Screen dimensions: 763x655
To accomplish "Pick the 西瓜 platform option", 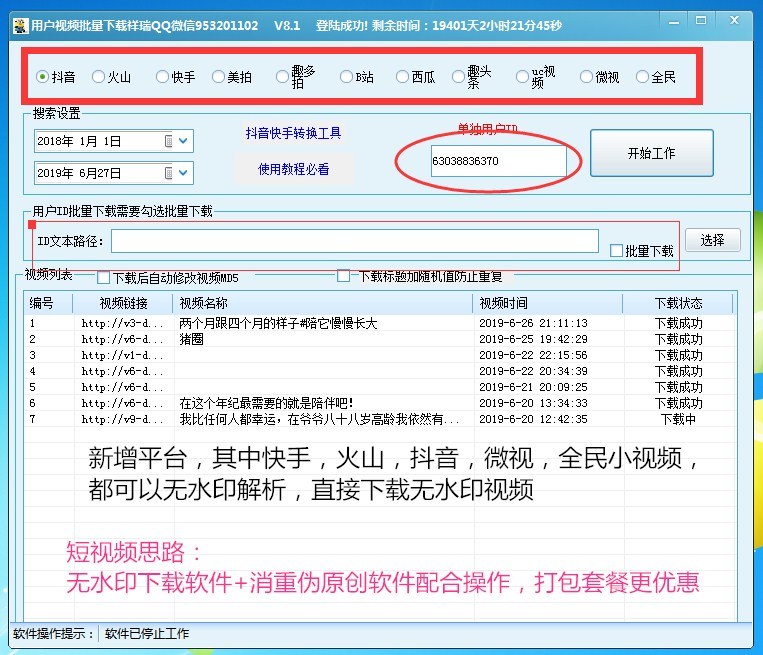I will 402,77.
